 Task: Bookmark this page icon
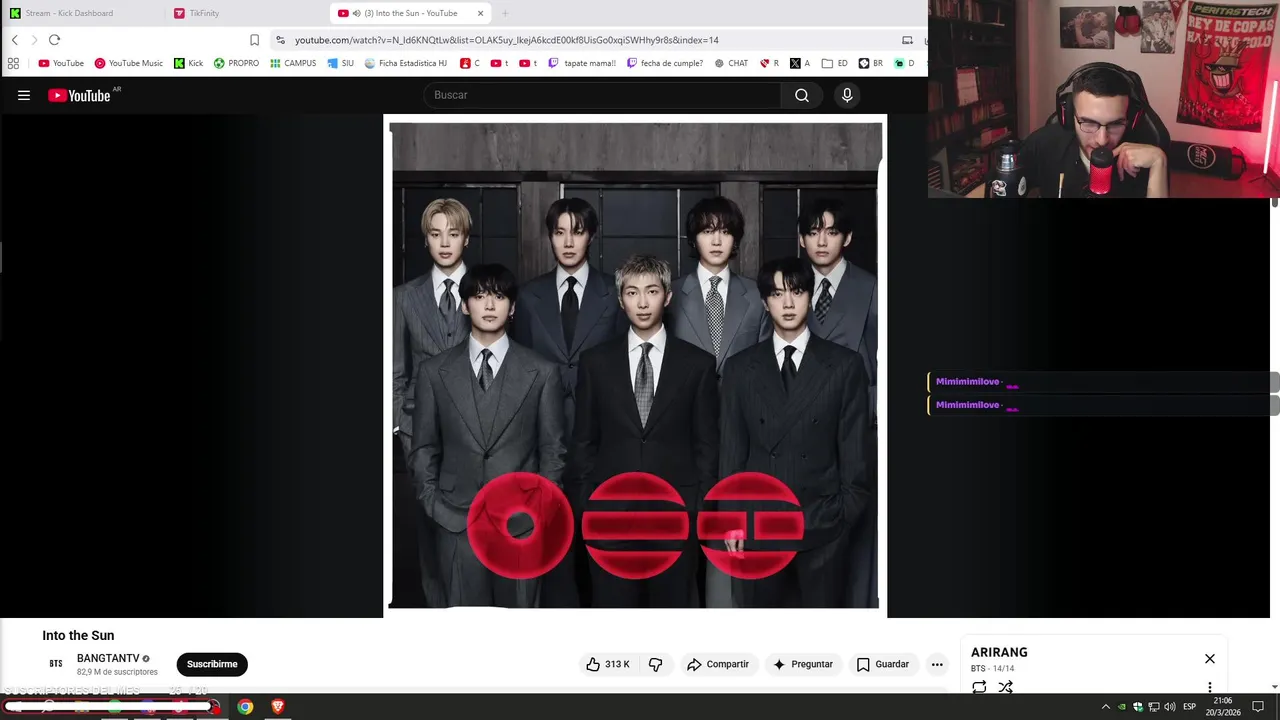point(254,40)
